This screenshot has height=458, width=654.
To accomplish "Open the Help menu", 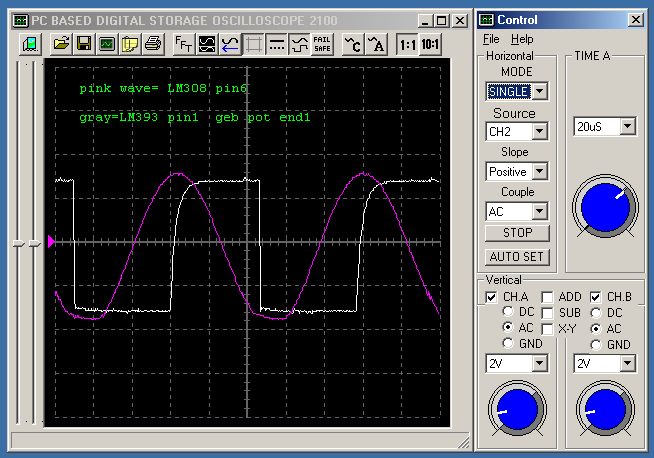I will click(x=522, y=39).
